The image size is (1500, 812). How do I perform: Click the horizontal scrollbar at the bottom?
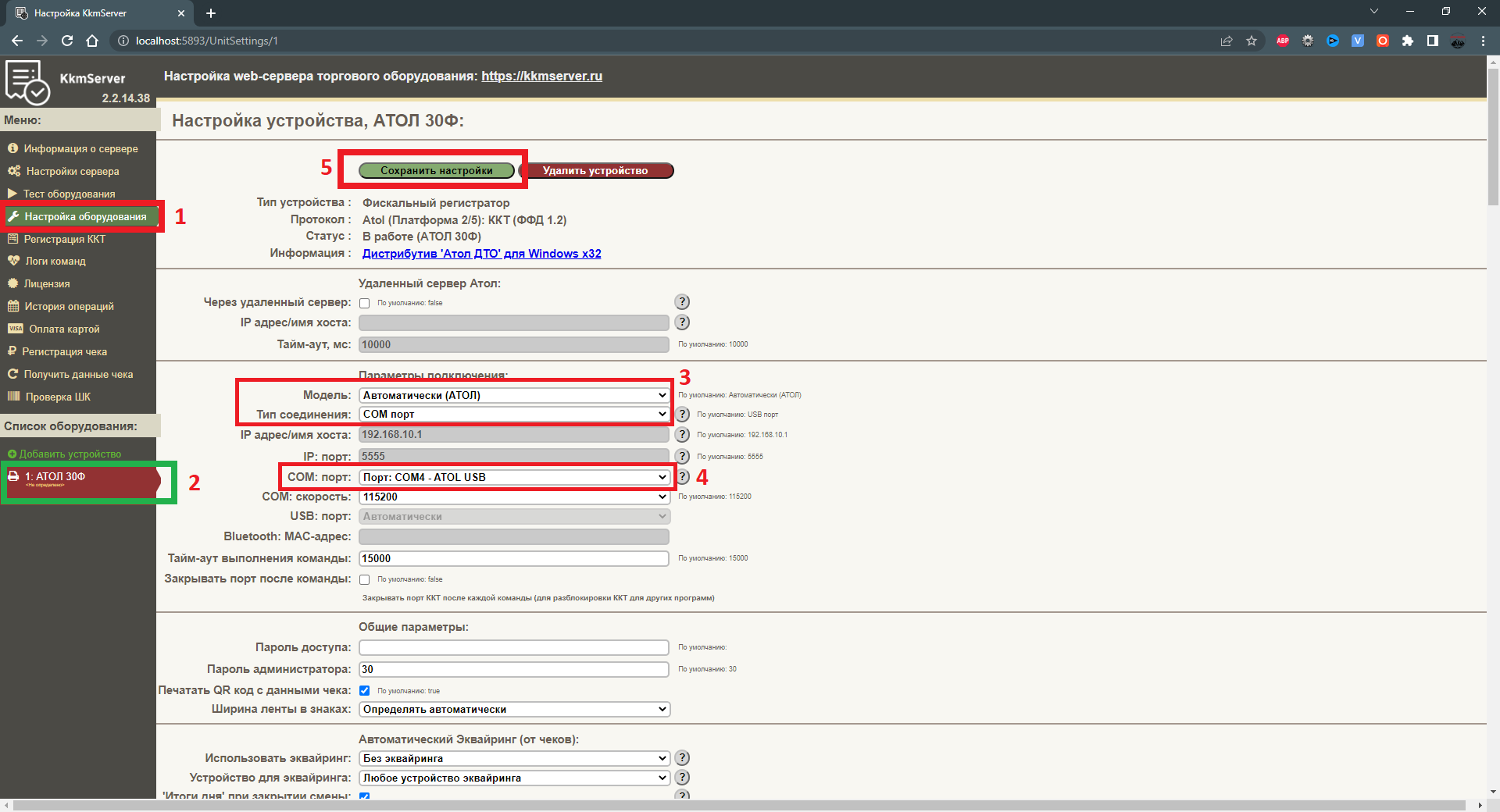coord(738,805)
